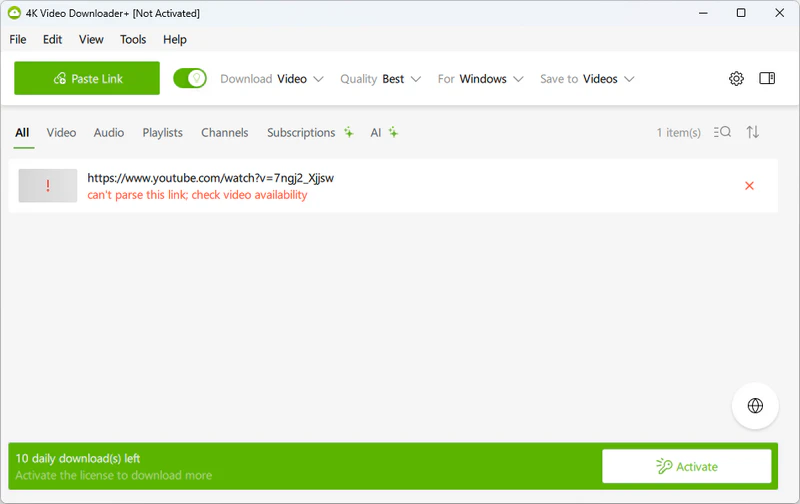Switch to the Channels tab
This screenshot has width=800, height=504.
pos(224,133)
